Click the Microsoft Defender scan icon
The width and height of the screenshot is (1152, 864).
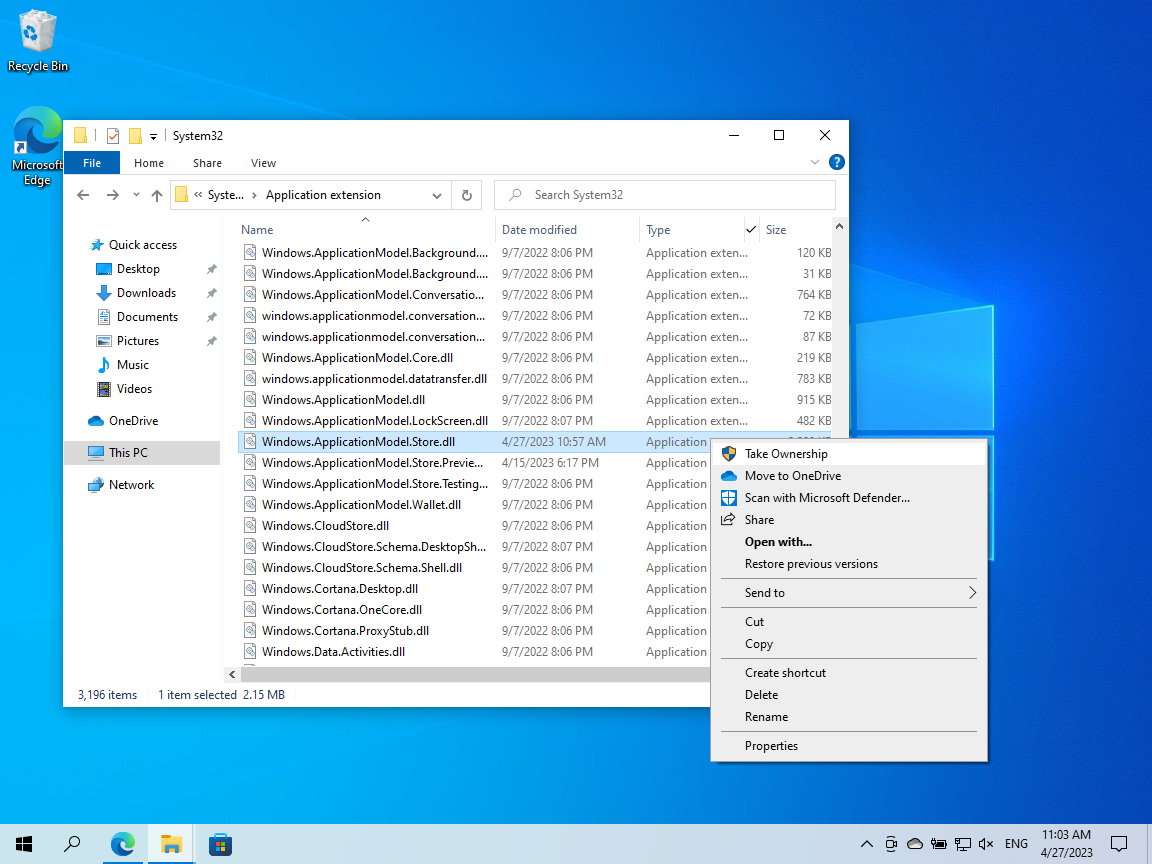point(729,498)
